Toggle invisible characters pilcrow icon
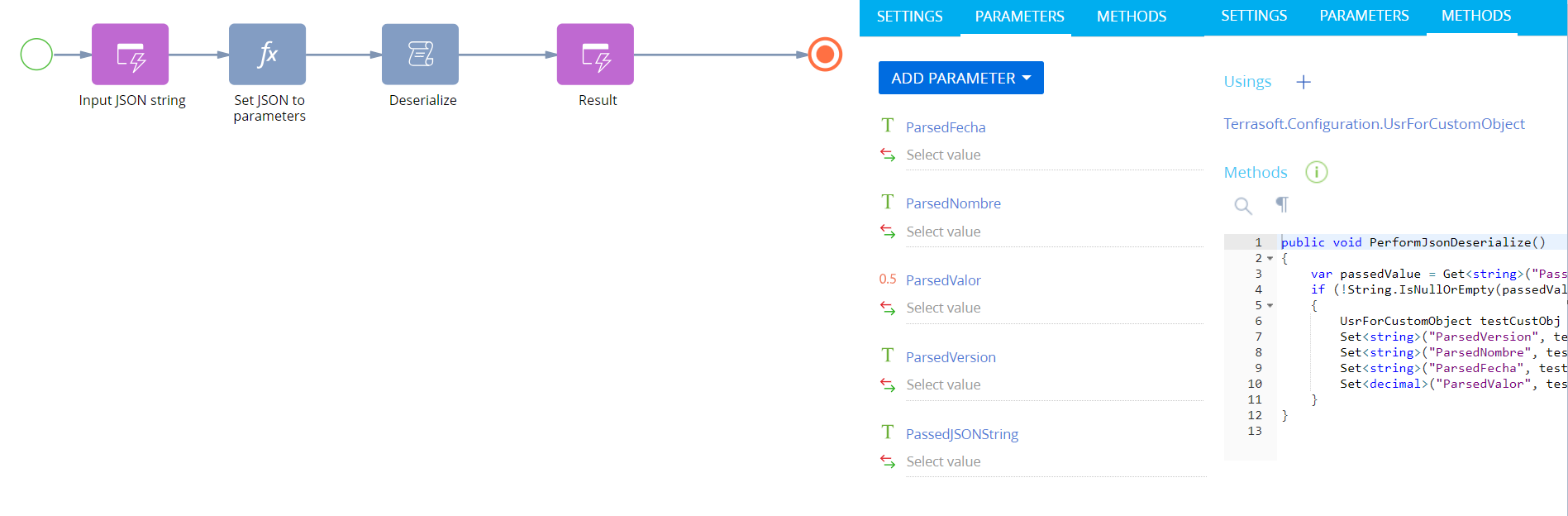The height and width of the screenshot is (516, 1568). pos(1282,204)
